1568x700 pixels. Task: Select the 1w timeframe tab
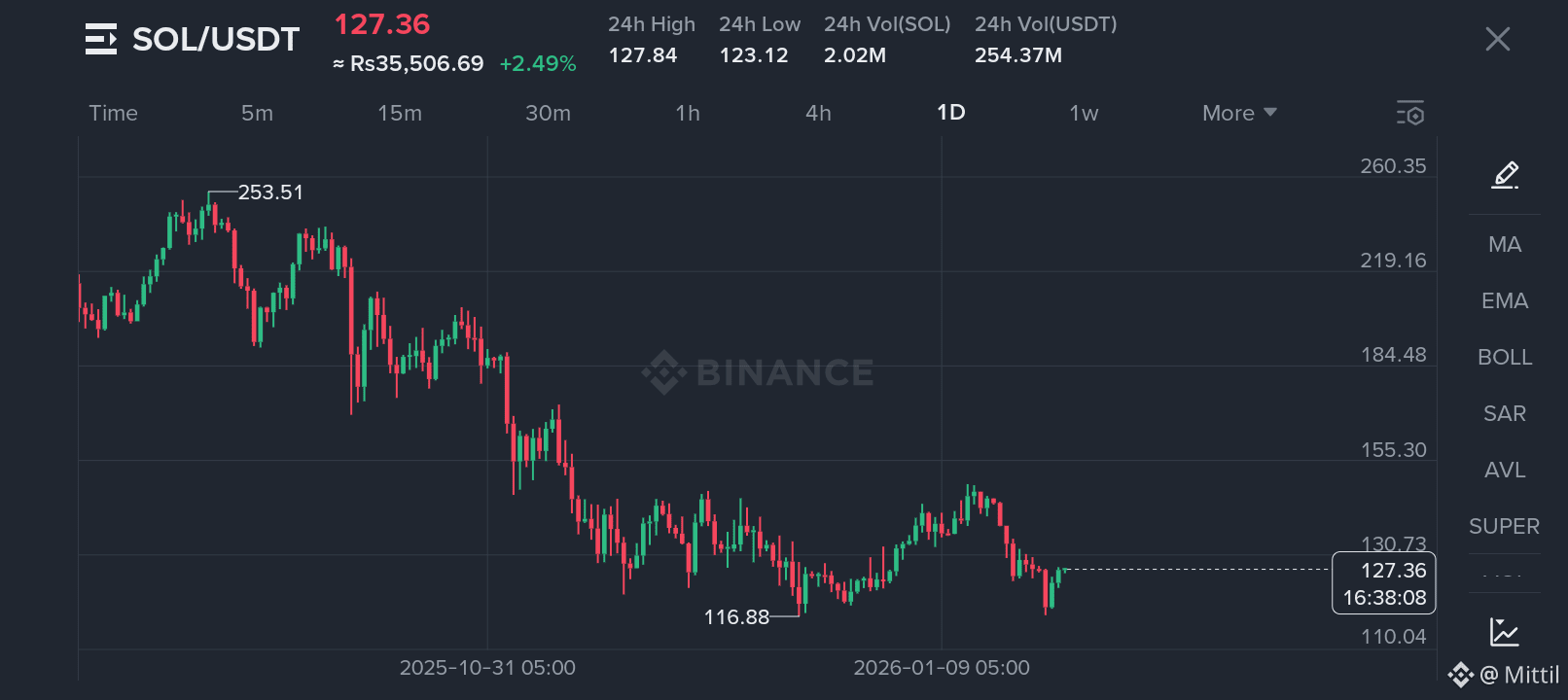[x=1085, y=113]
